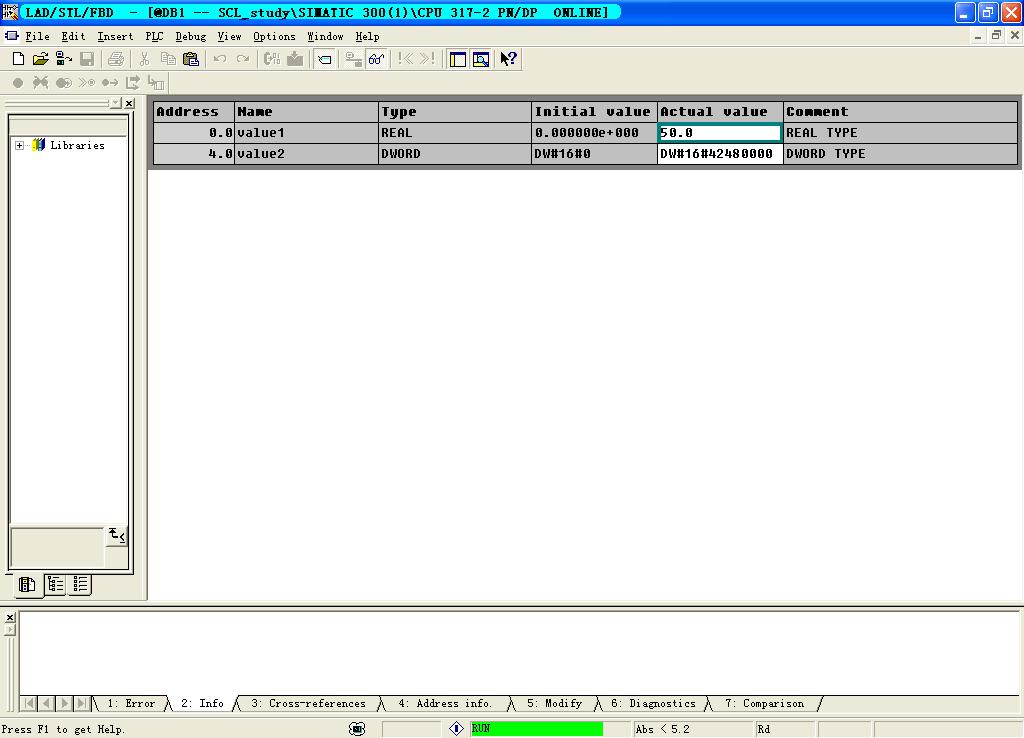Click the online connection toolbar icon
The width and height of the screenshot is (1024, 738).
click(x=353, y=59)
